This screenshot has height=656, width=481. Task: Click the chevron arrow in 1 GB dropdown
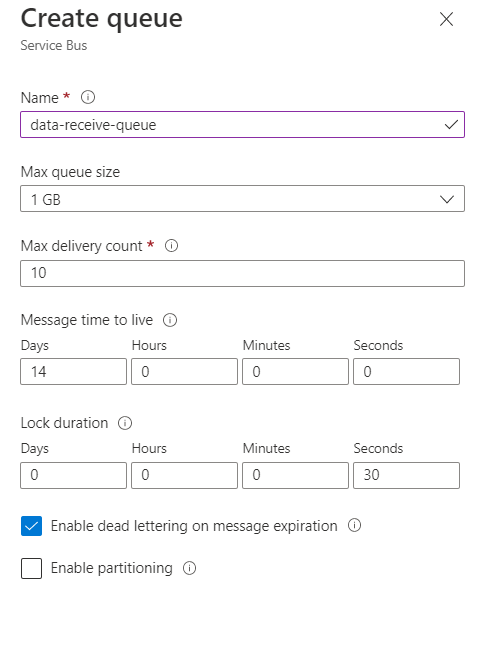coord(447,199)
